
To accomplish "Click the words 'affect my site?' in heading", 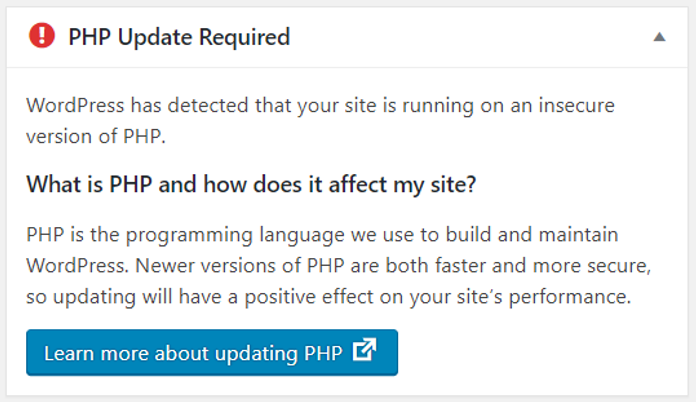I will [402, 185].
